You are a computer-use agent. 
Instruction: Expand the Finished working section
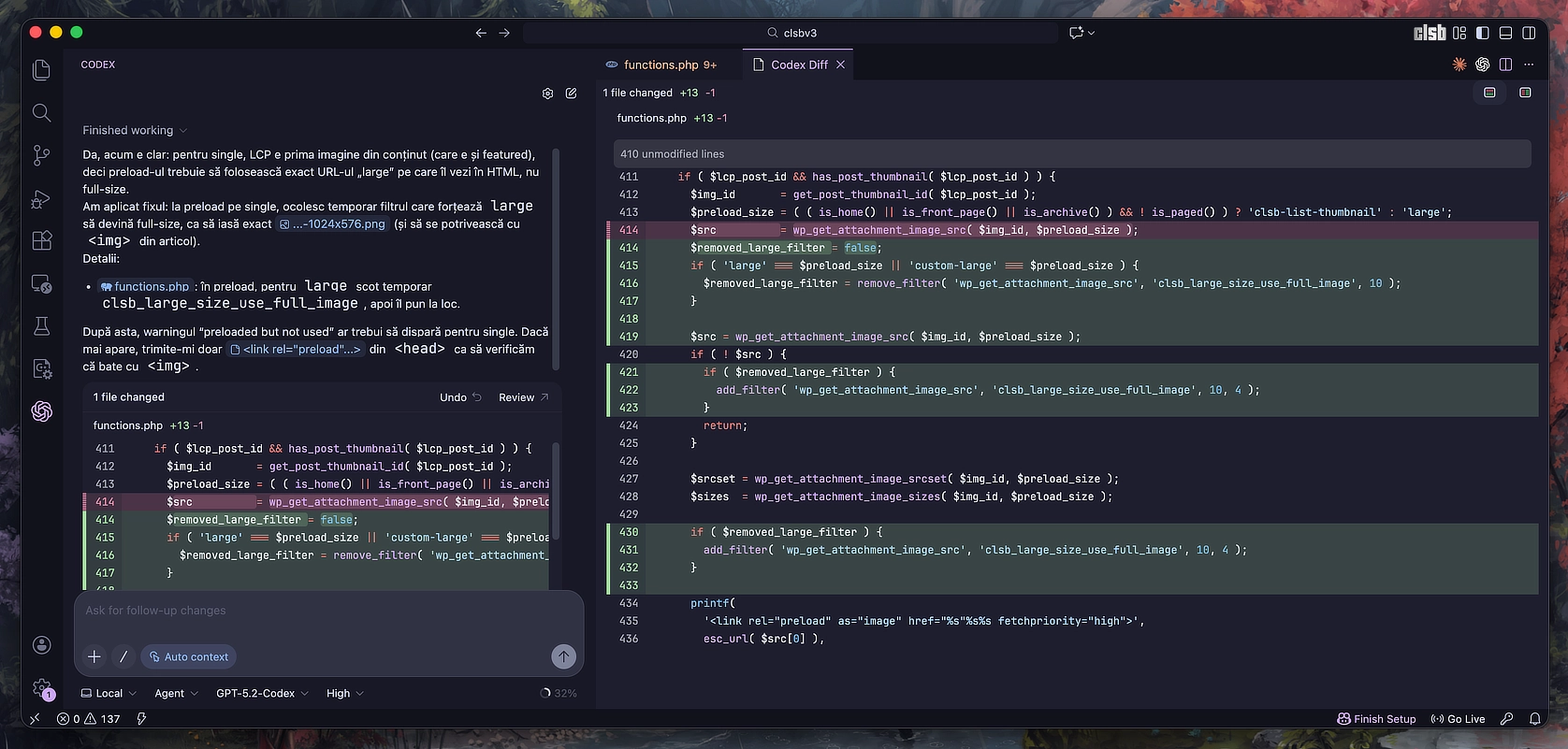pos(135,130)
